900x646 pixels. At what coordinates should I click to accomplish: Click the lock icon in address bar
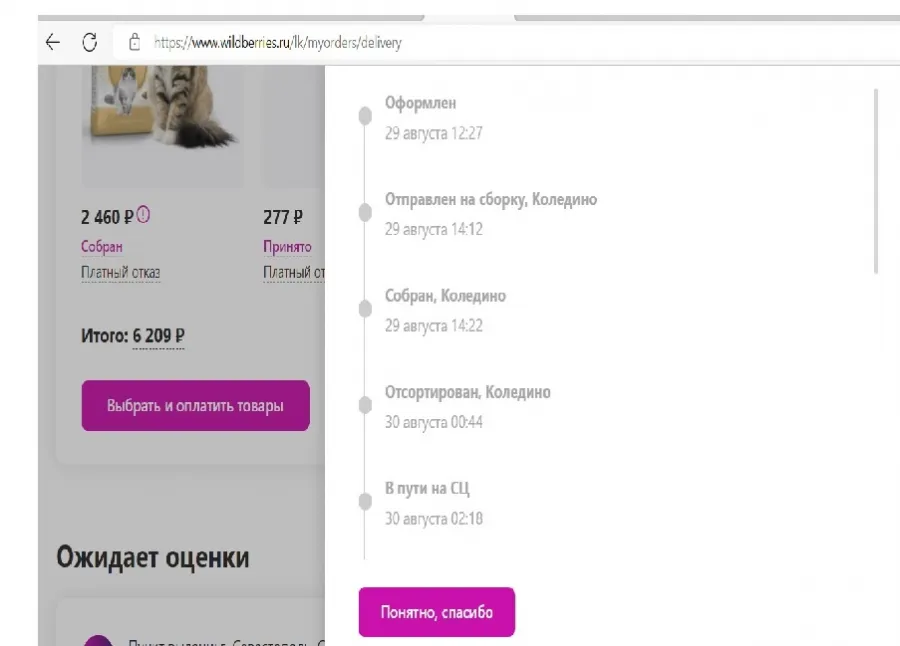134,42
